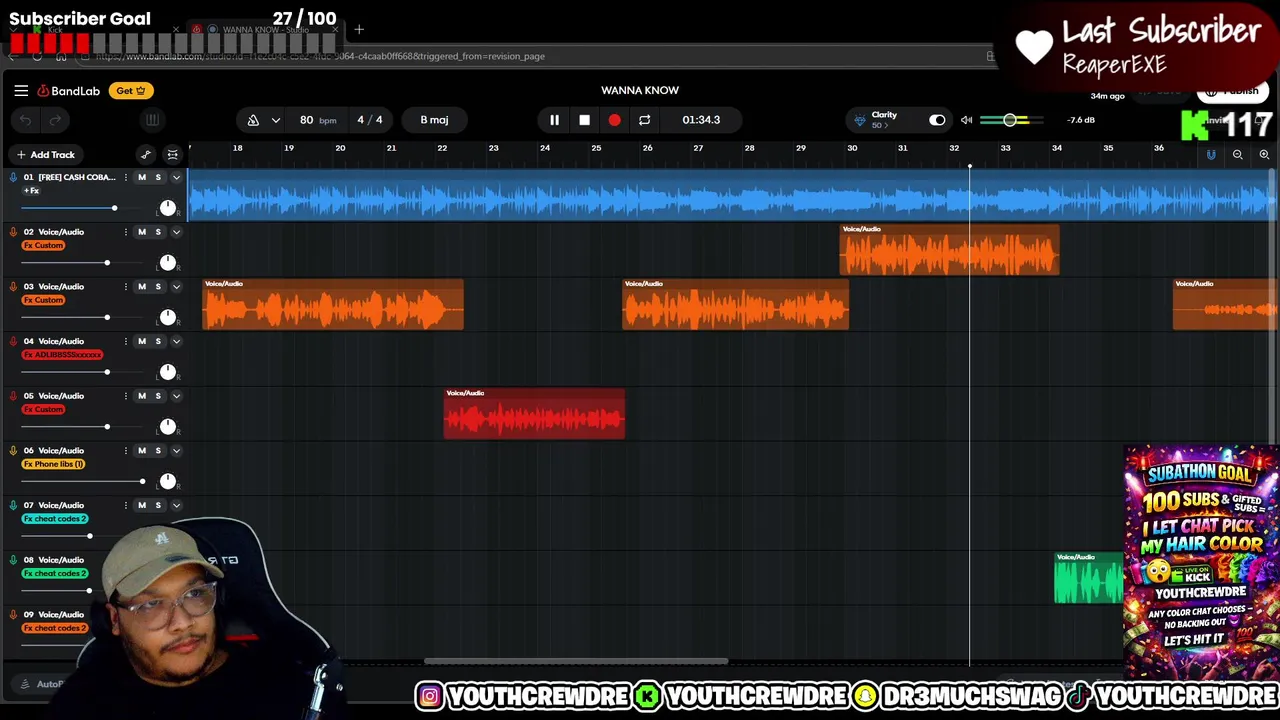
Task: Start recording with the red record button
Action: 614,120
